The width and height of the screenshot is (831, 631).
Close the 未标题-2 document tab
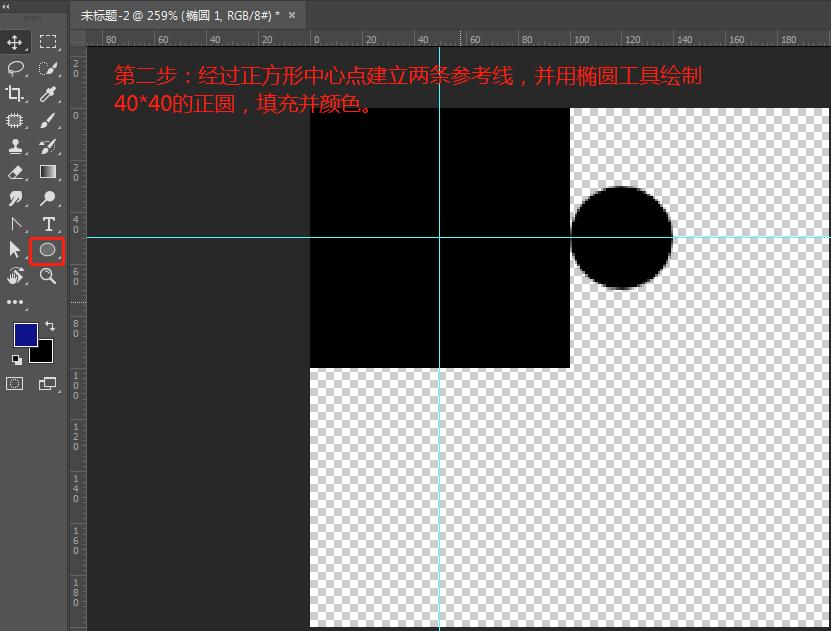pos(290,16)
